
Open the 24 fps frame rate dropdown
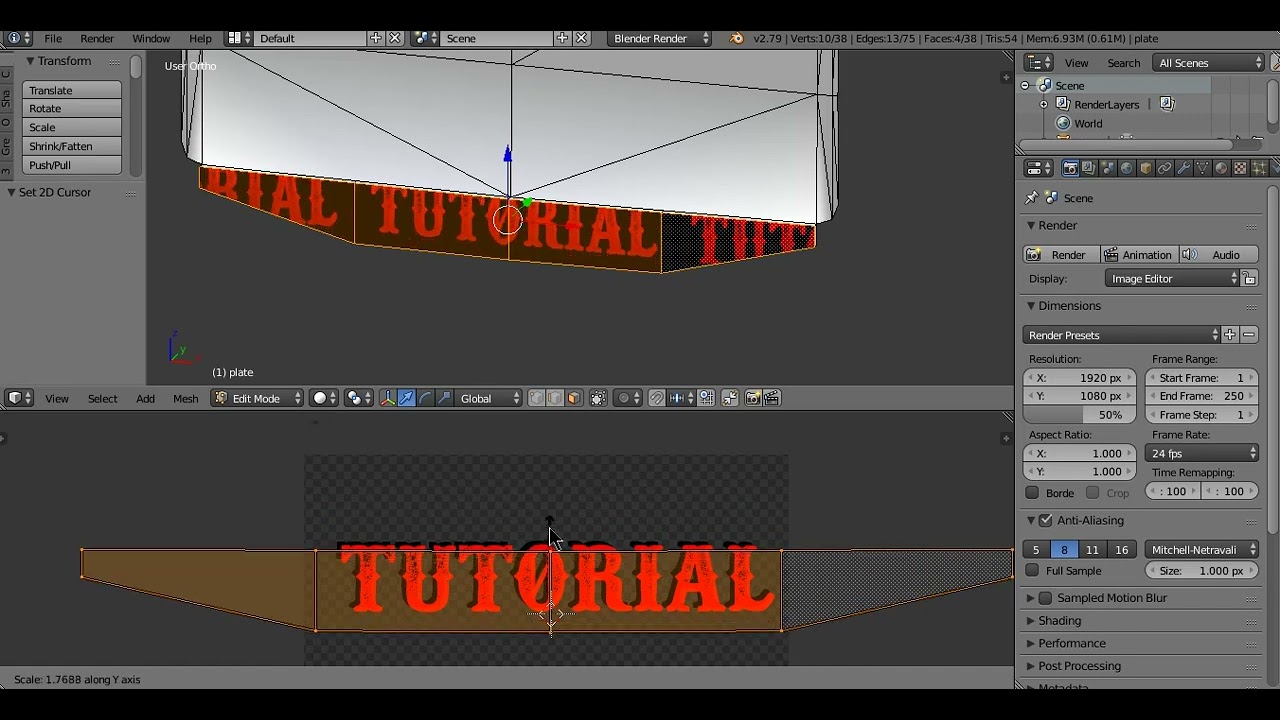(x=1201, y=454)
